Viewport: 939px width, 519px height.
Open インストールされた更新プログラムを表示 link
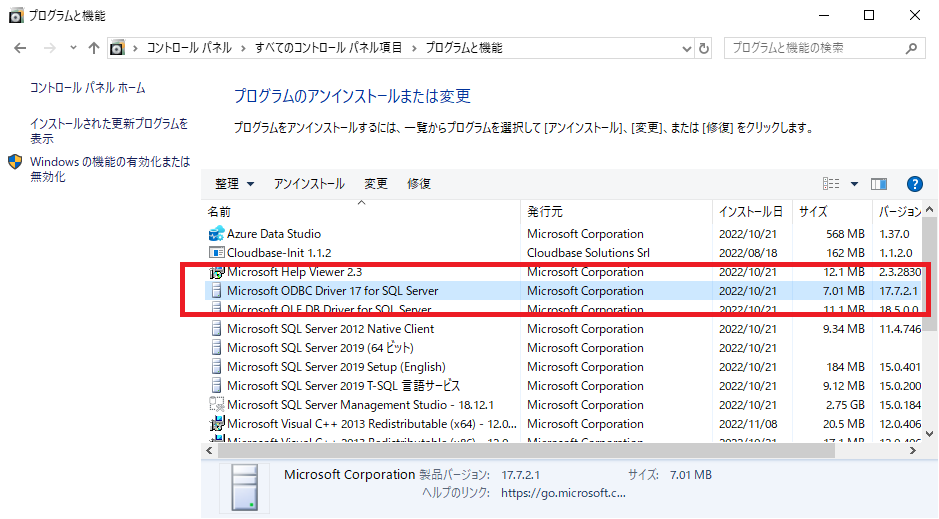click(109, 130)
